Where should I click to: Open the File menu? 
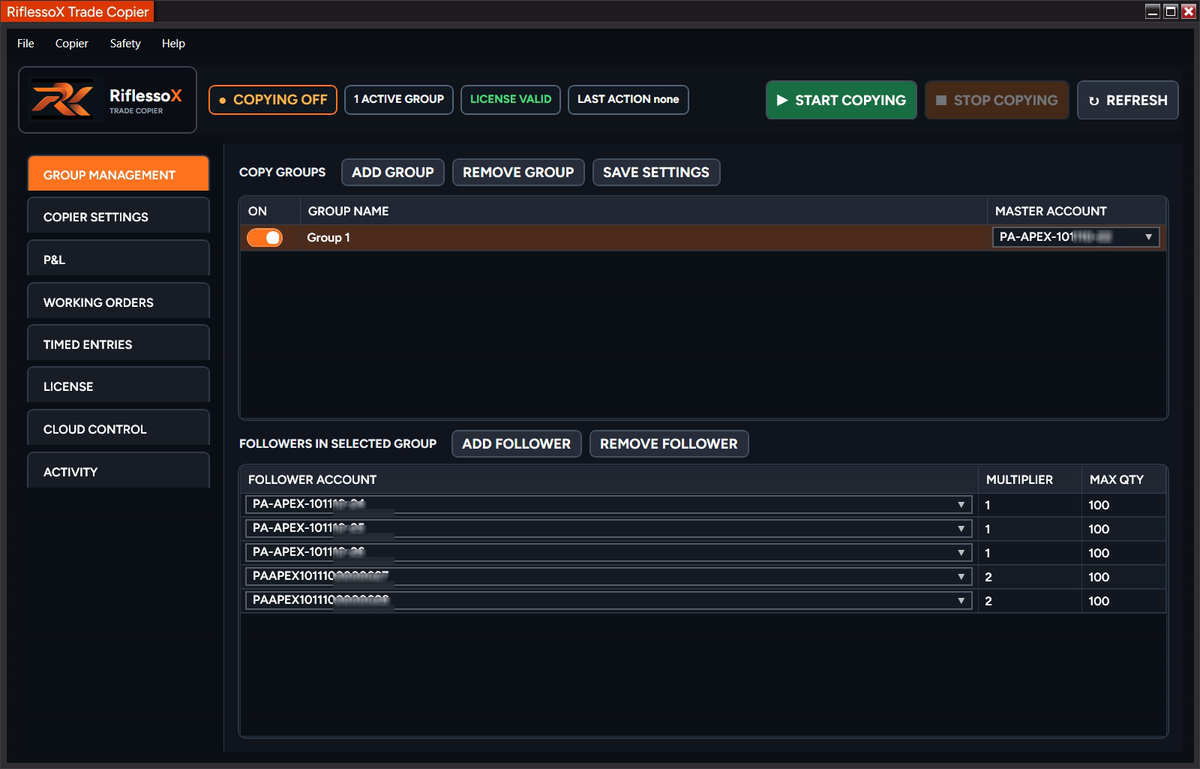click(x=26, y=44)
